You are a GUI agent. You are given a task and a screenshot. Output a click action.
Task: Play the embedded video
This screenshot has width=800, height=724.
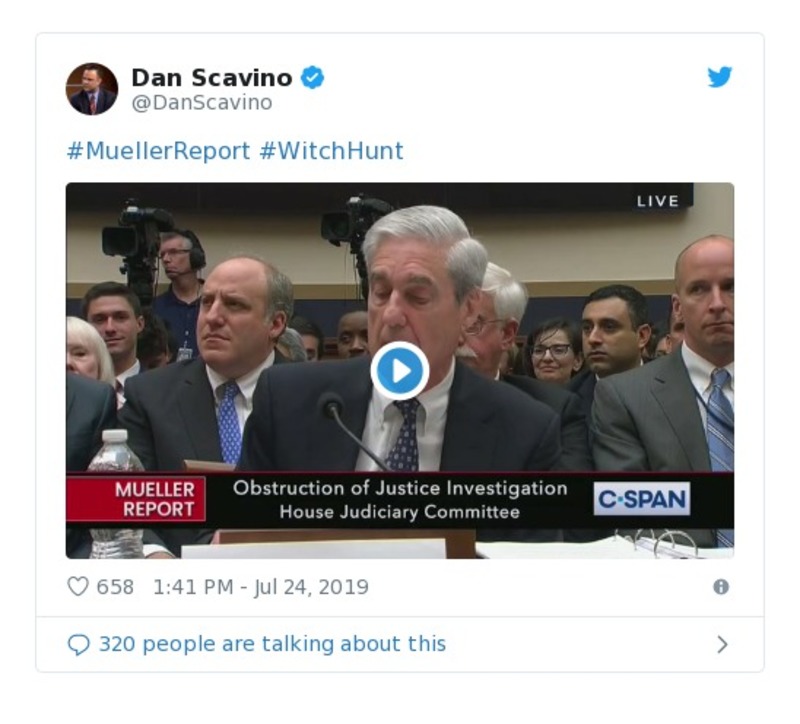click(400, 371)
